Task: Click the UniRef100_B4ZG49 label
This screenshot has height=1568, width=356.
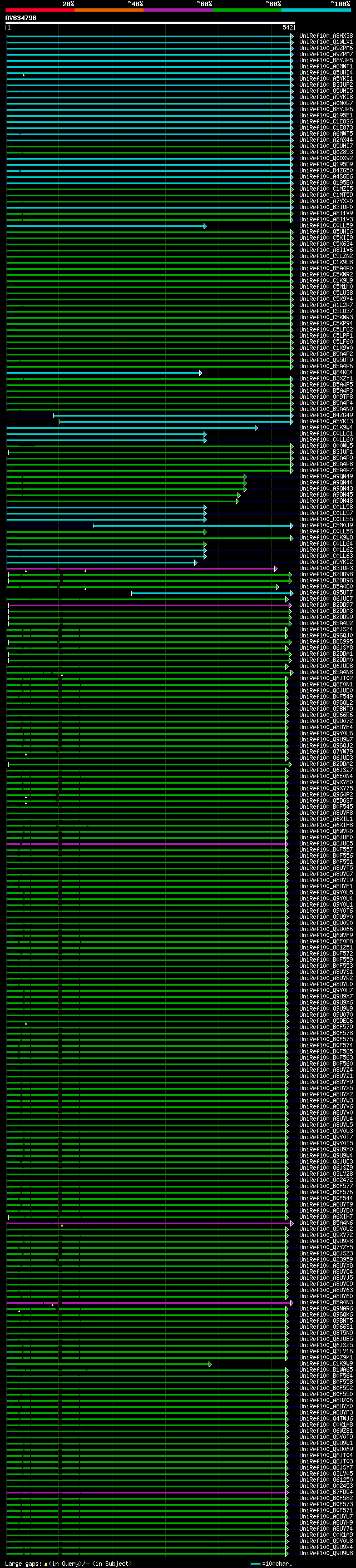Action: [x=325, y=415]
